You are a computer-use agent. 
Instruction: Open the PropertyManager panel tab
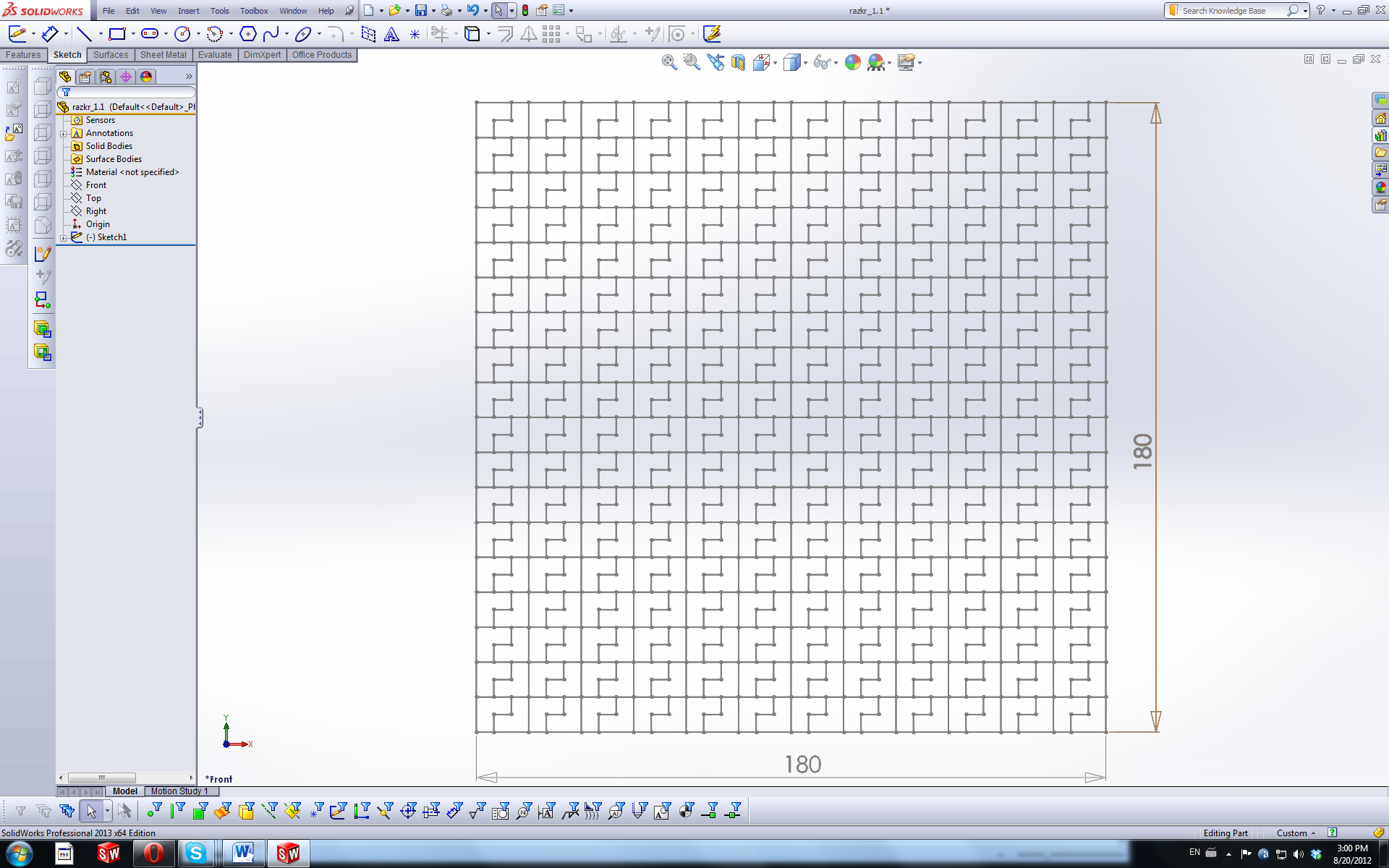point(85,77)
